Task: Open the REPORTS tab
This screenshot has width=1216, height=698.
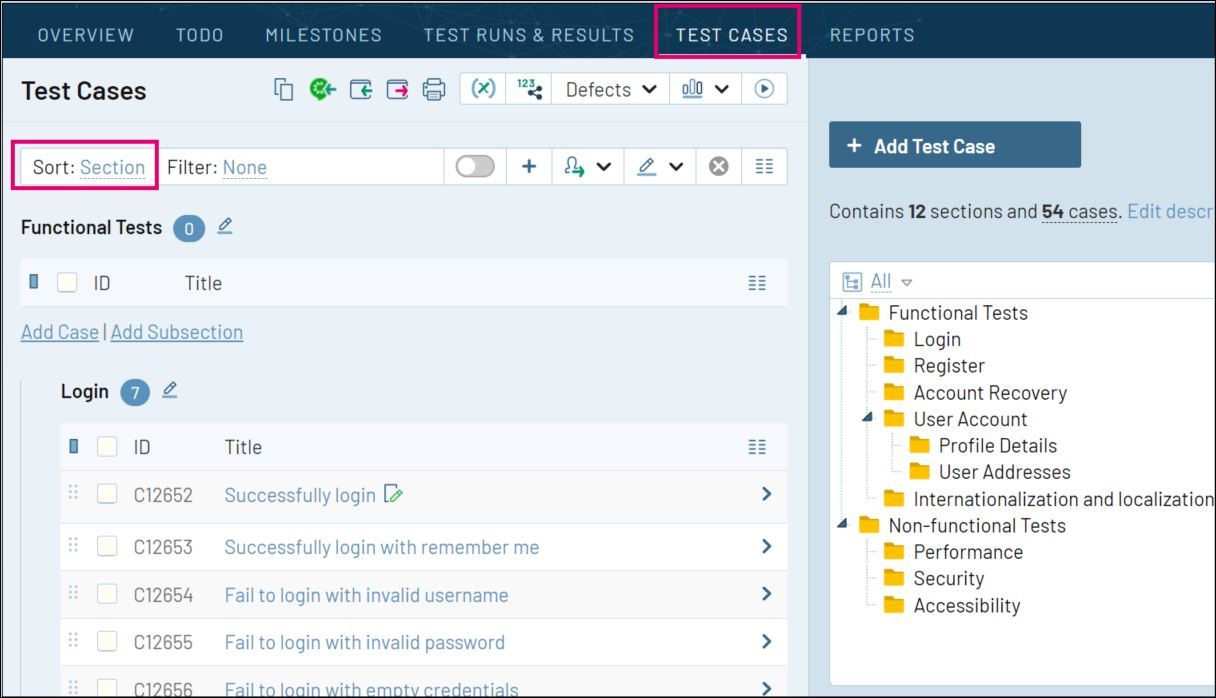Action: click(872, 33)
